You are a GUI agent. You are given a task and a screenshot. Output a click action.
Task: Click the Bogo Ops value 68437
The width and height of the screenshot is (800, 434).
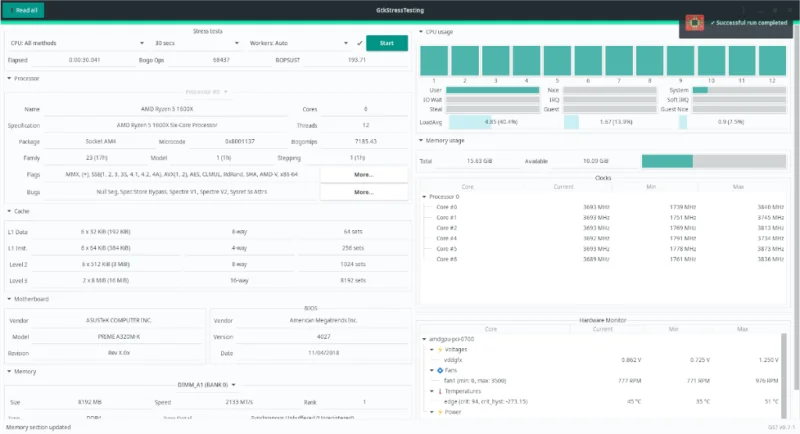pyautogui.click(x=221, y=60)
